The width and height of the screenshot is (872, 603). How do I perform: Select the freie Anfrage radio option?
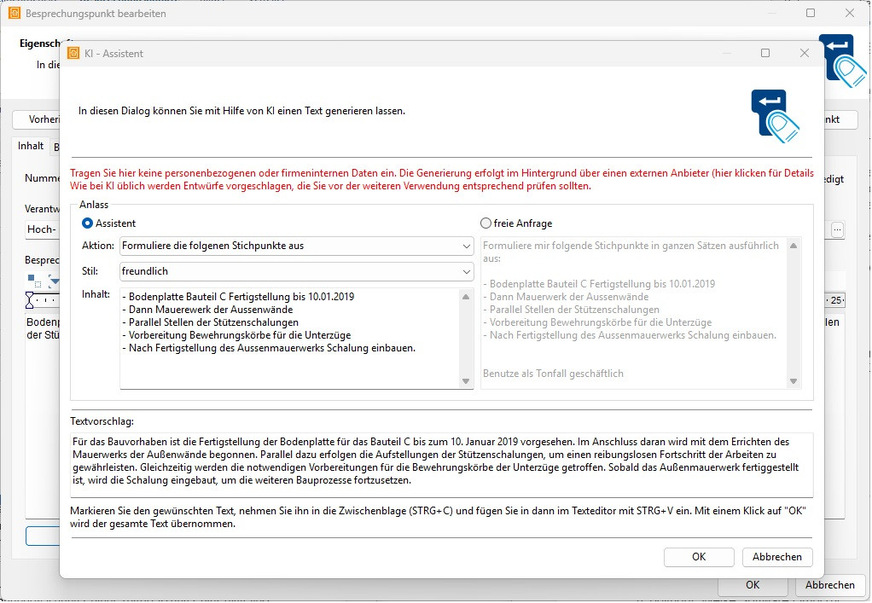(x=486, y=223)
